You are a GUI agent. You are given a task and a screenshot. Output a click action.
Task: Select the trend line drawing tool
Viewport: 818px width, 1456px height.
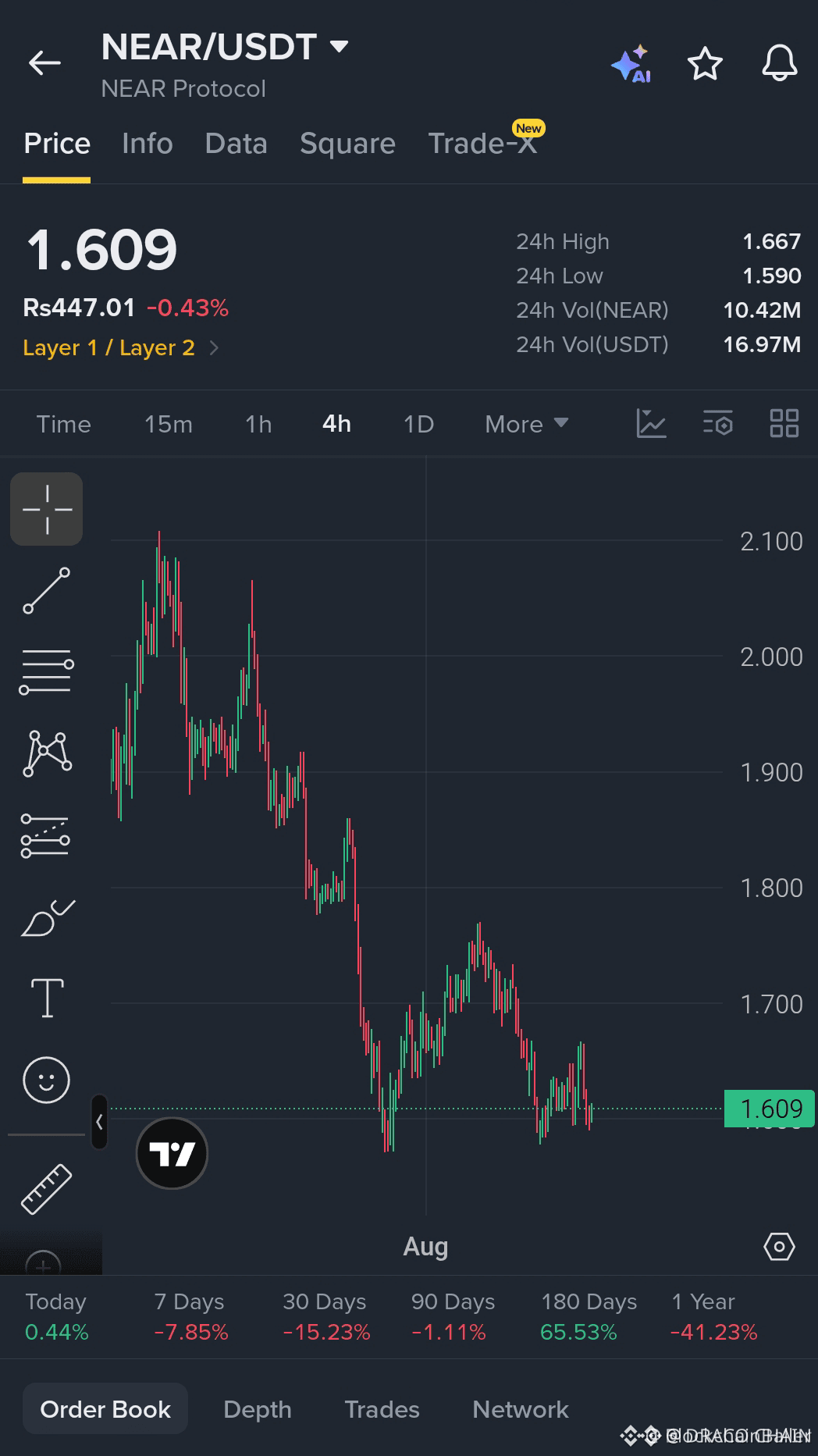47,590
